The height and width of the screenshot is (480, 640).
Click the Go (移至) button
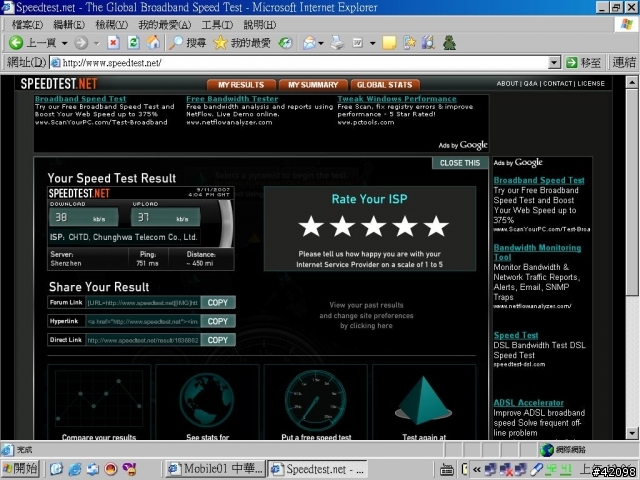point(584,62)
